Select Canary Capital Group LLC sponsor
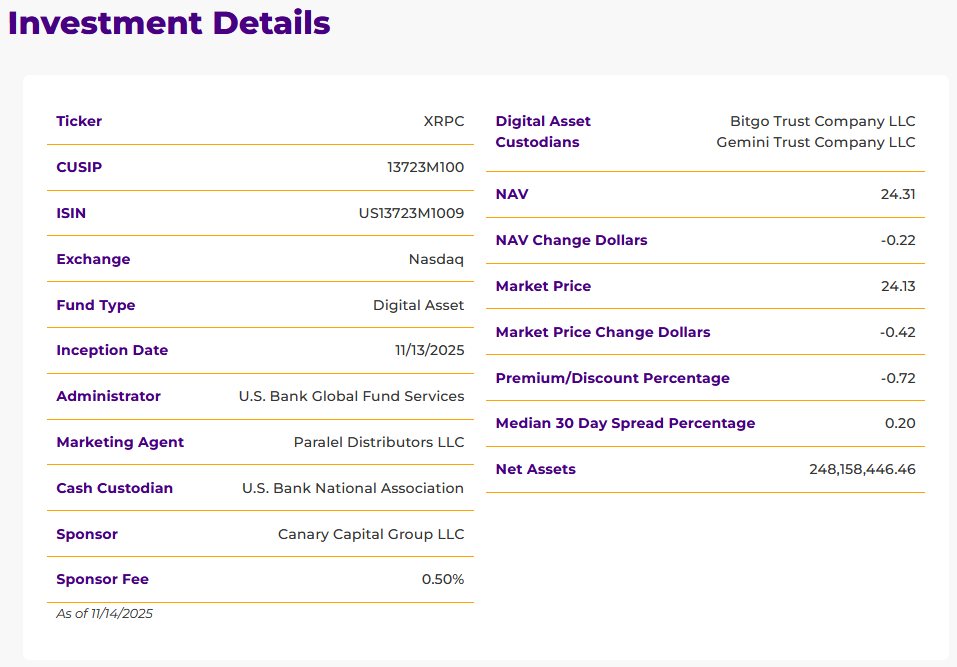This screenshot has height=667, width=957. click(x=371, y=534)
